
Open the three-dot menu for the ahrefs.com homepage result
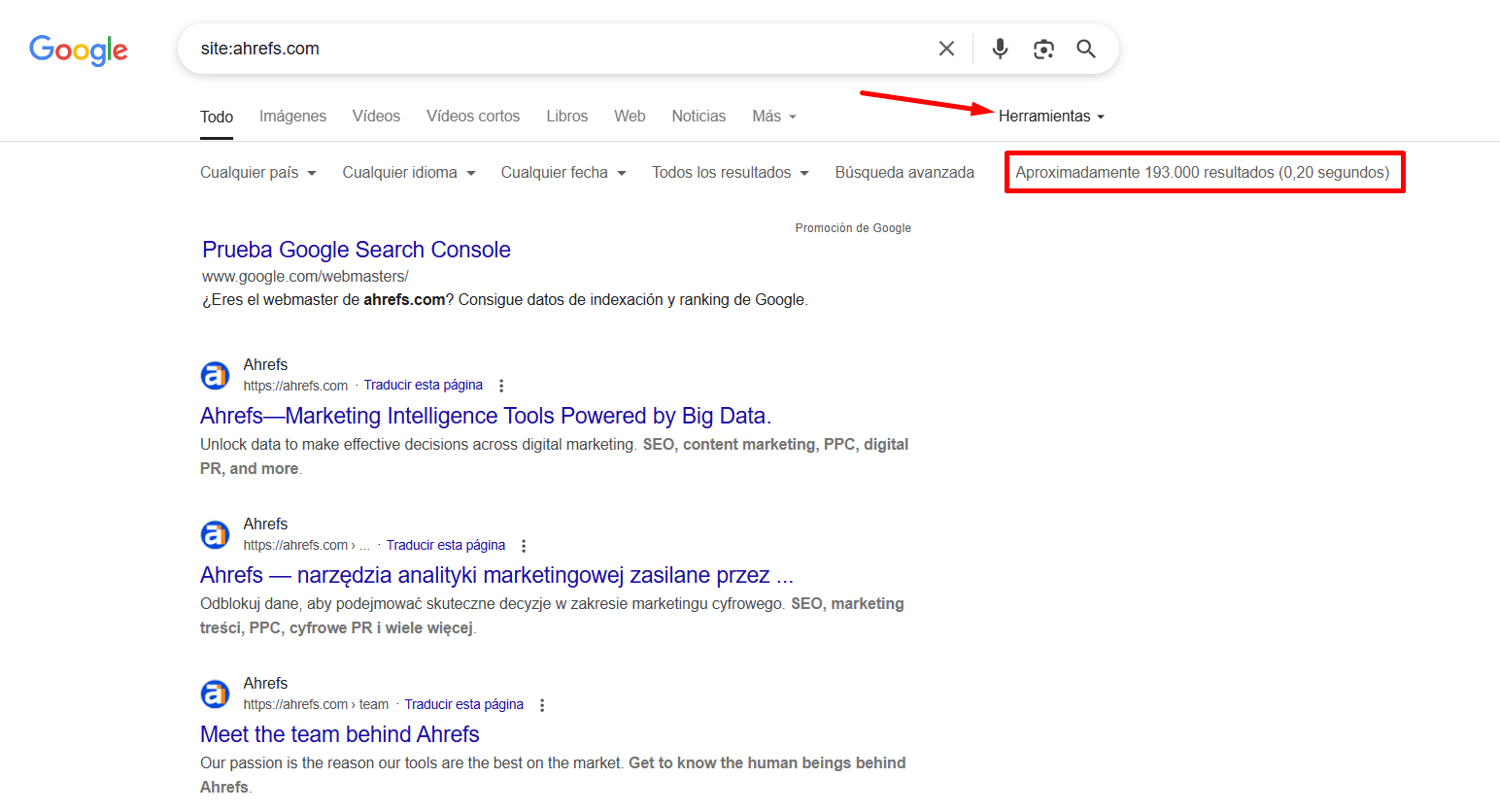(x=501, y=386)
